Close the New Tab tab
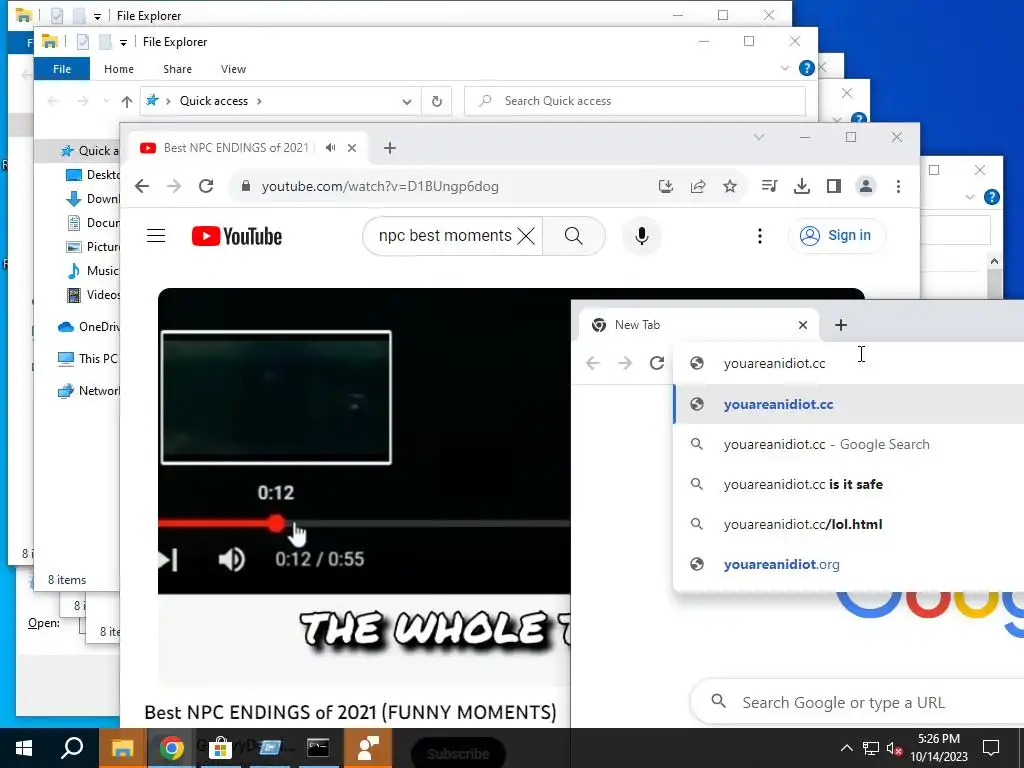 coord(803,325)
